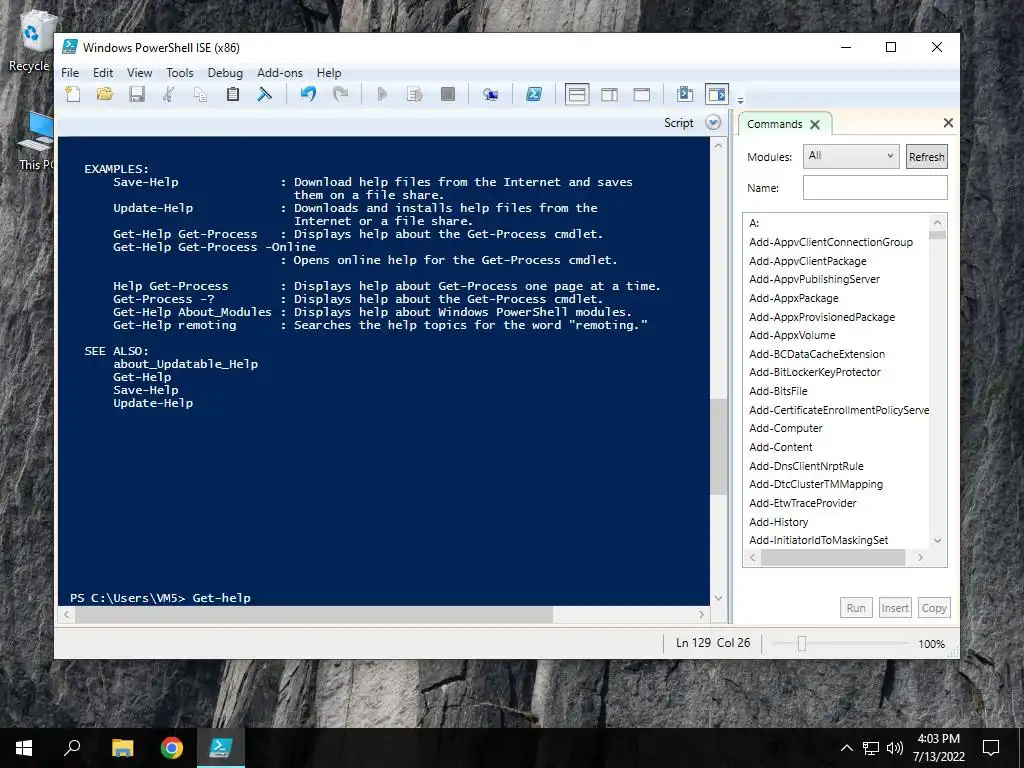Image resolution: width=1024 pixels, height=768 pixels.
Task: Open the Help menu
Action: pos(328,73)
